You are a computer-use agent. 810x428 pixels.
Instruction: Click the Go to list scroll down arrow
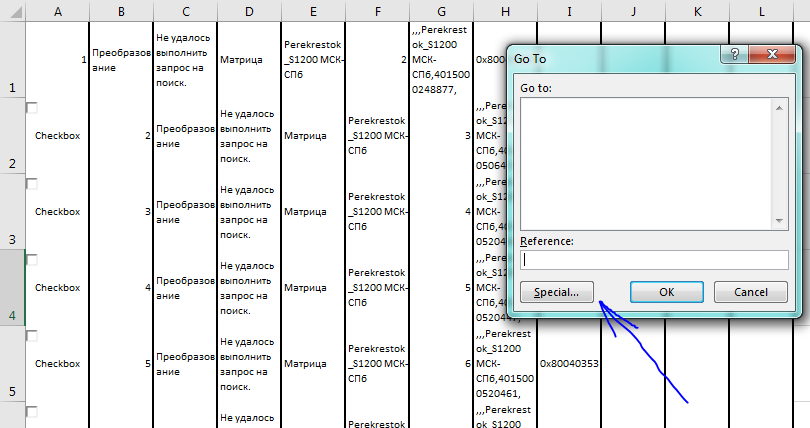[x=779, y=221]
